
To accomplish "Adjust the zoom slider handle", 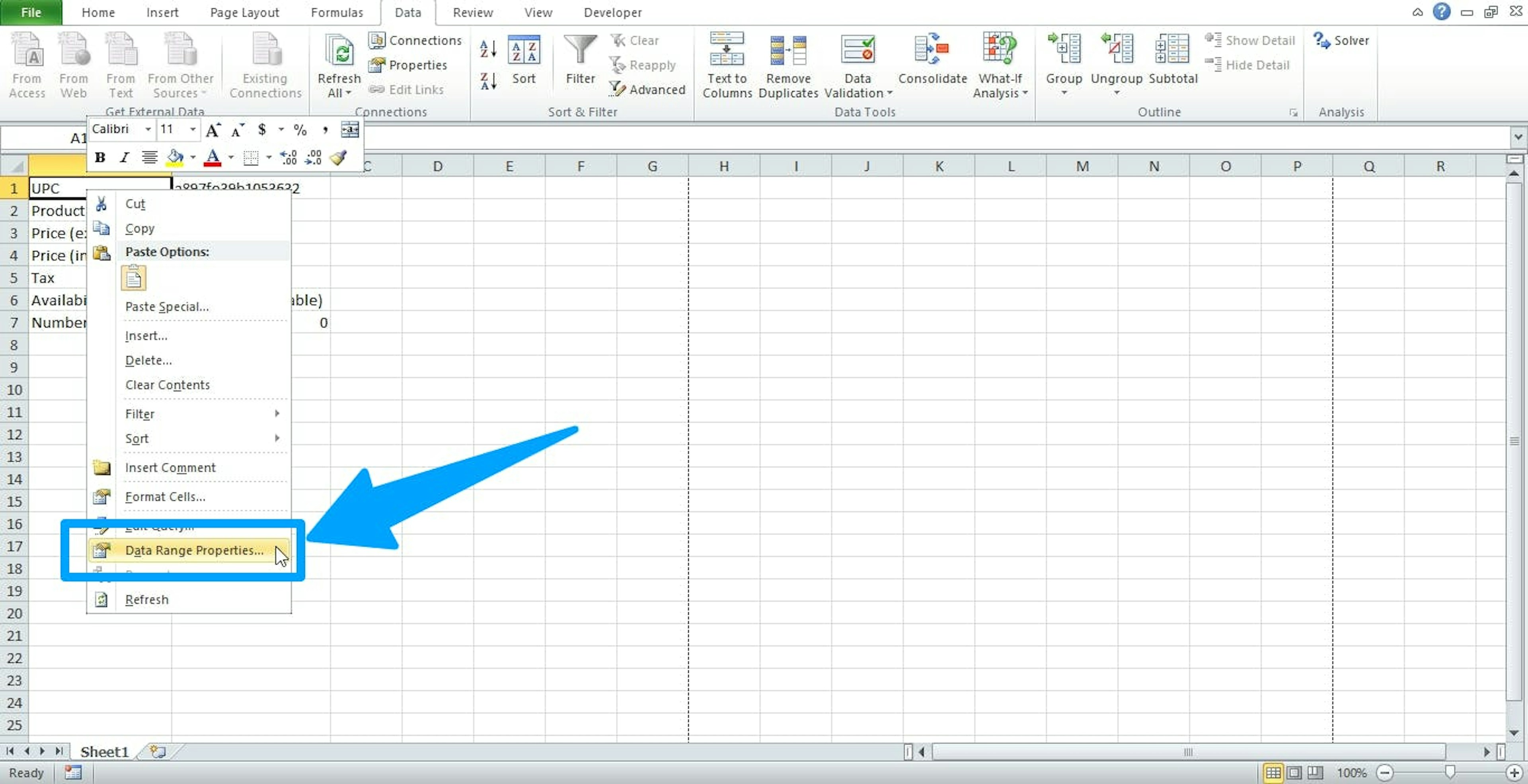I will 1450,772.
